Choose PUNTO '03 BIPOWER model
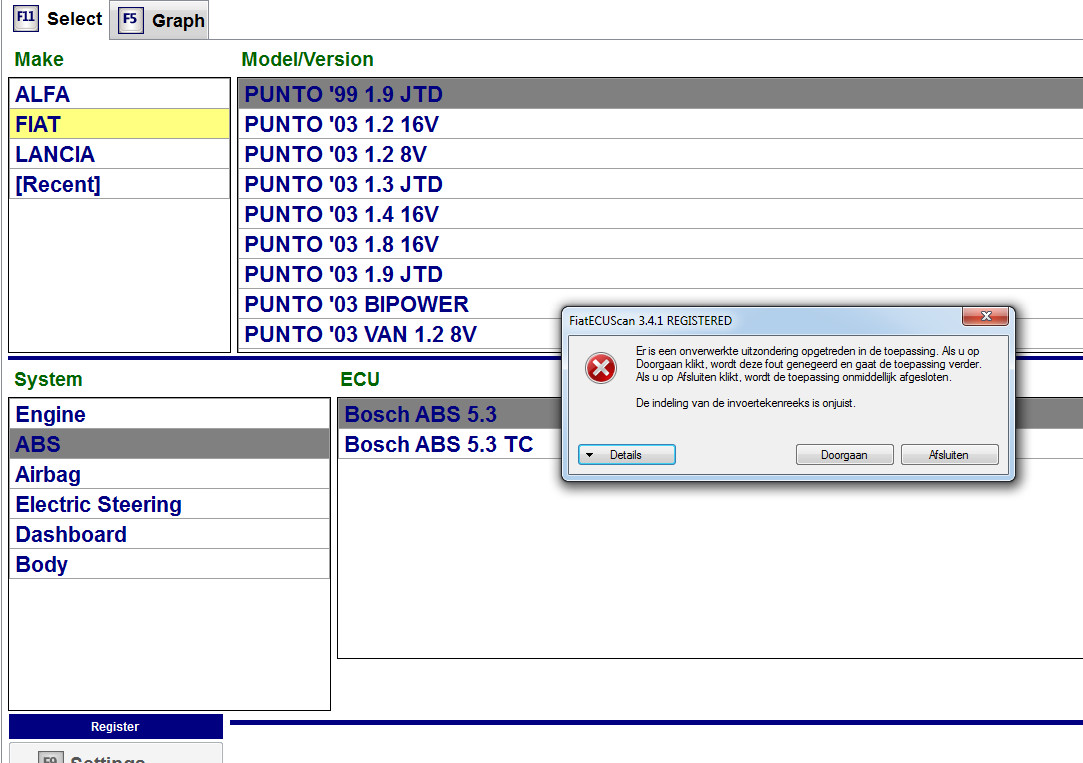 click(401, 305)
